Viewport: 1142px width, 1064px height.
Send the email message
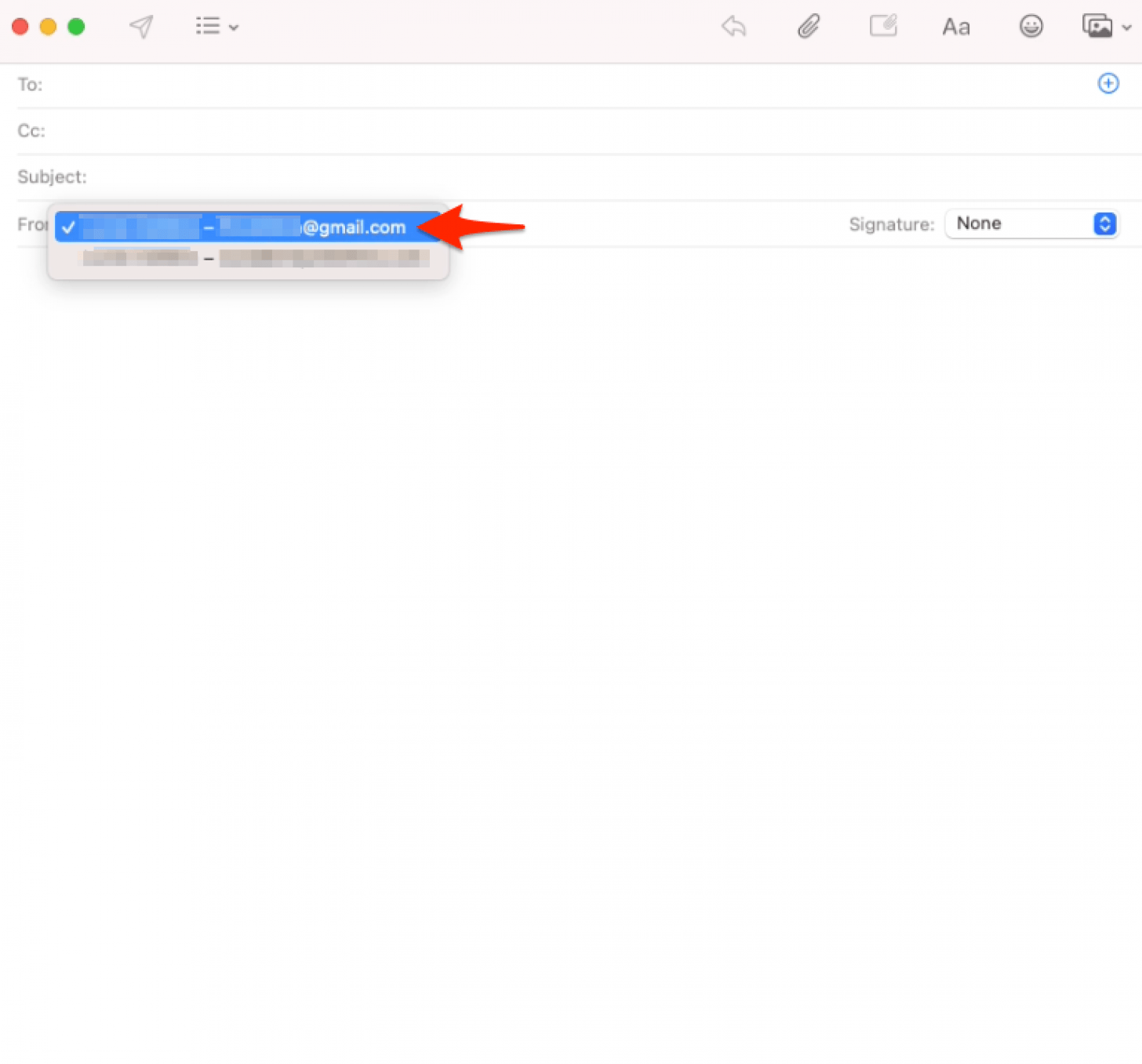(x=141, y=26)
